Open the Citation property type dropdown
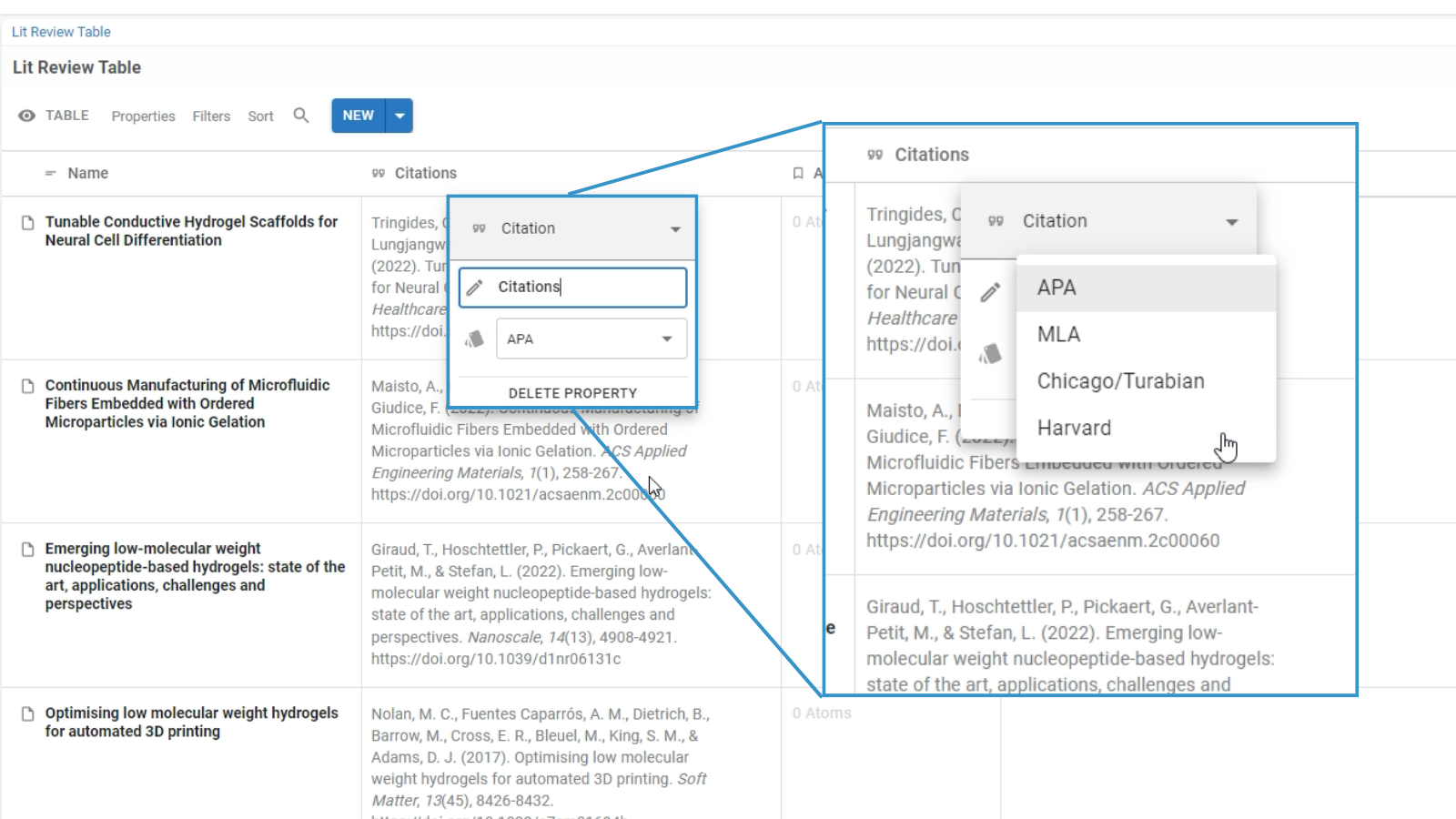 click(x=675, y=228)
